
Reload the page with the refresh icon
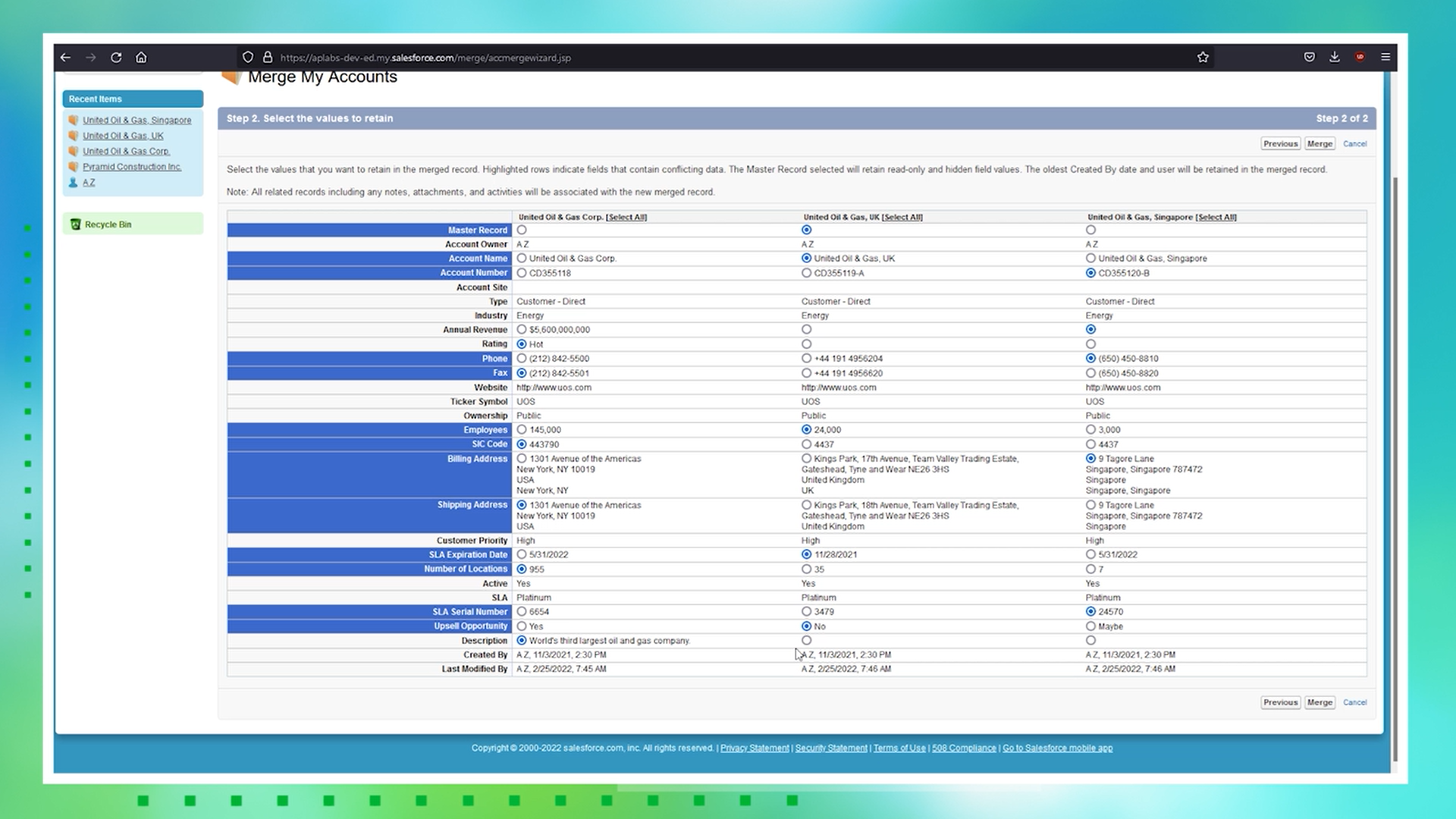click(116, 58)
